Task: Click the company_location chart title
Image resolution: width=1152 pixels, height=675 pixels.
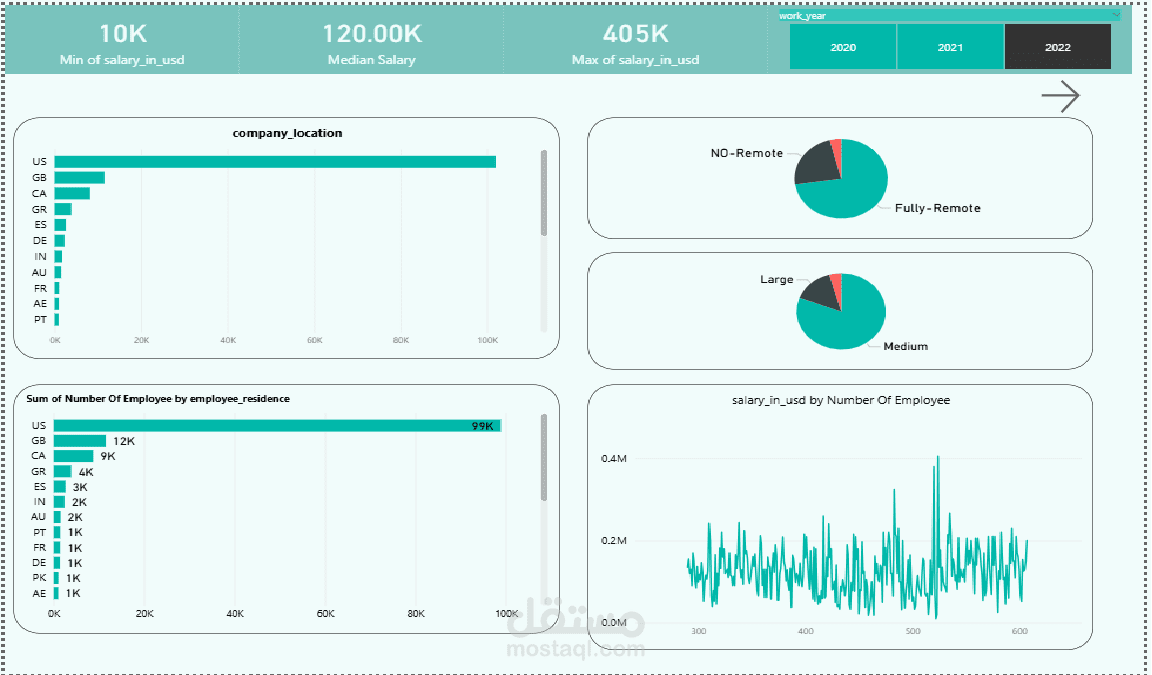Action: 287,133
